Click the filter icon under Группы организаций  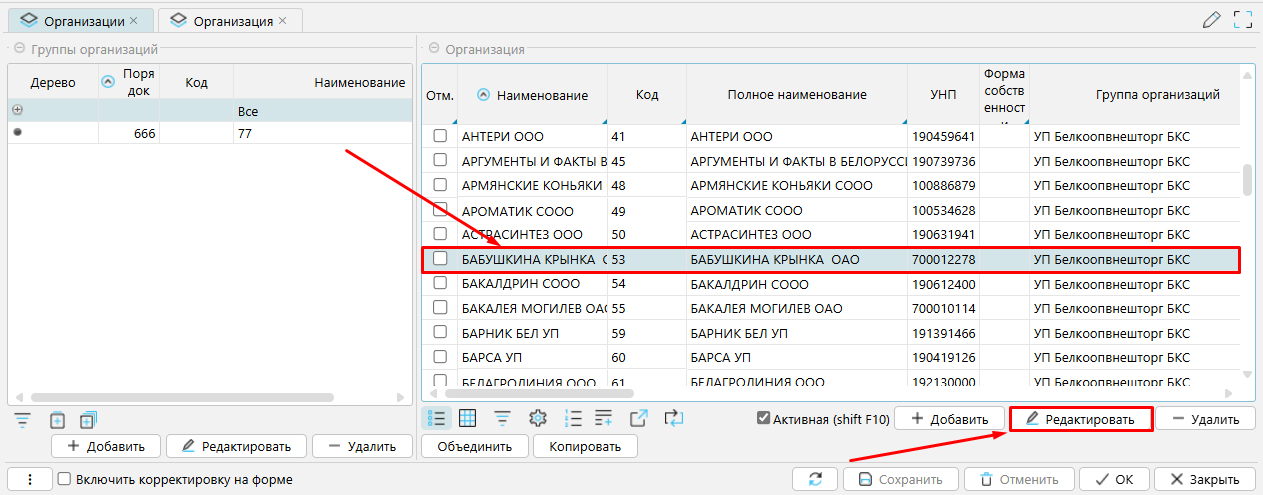24,420
